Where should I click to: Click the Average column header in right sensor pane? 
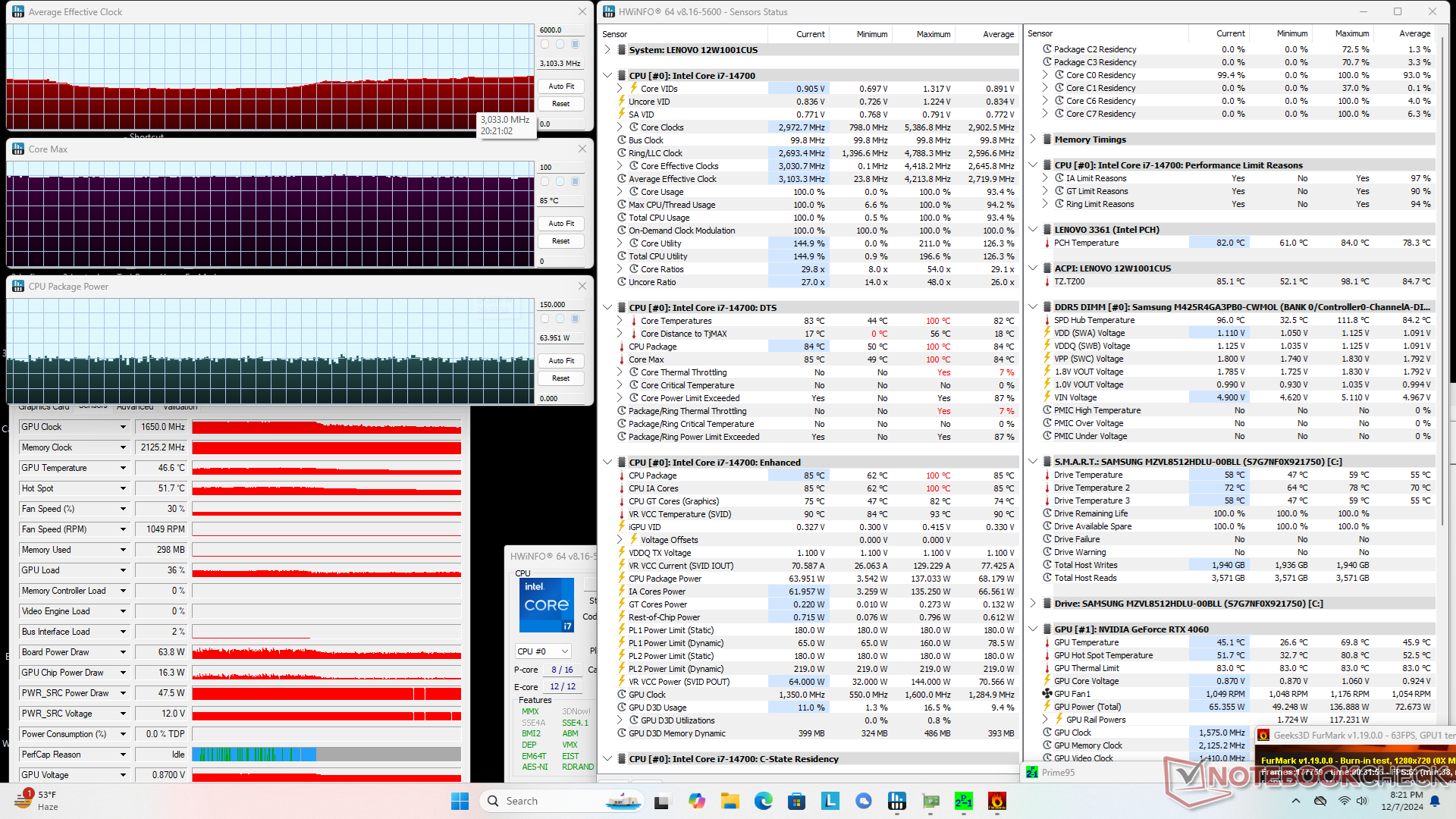(1404, 33)
